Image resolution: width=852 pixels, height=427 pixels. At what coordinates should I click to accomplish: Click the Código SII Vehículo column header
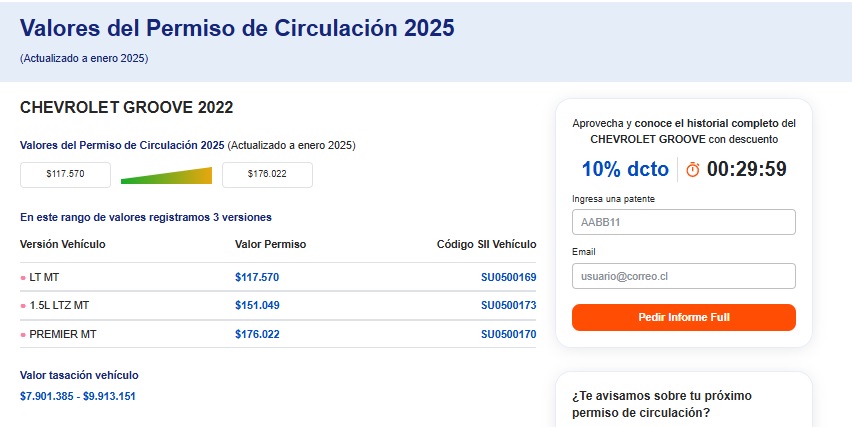pos(486,244)
